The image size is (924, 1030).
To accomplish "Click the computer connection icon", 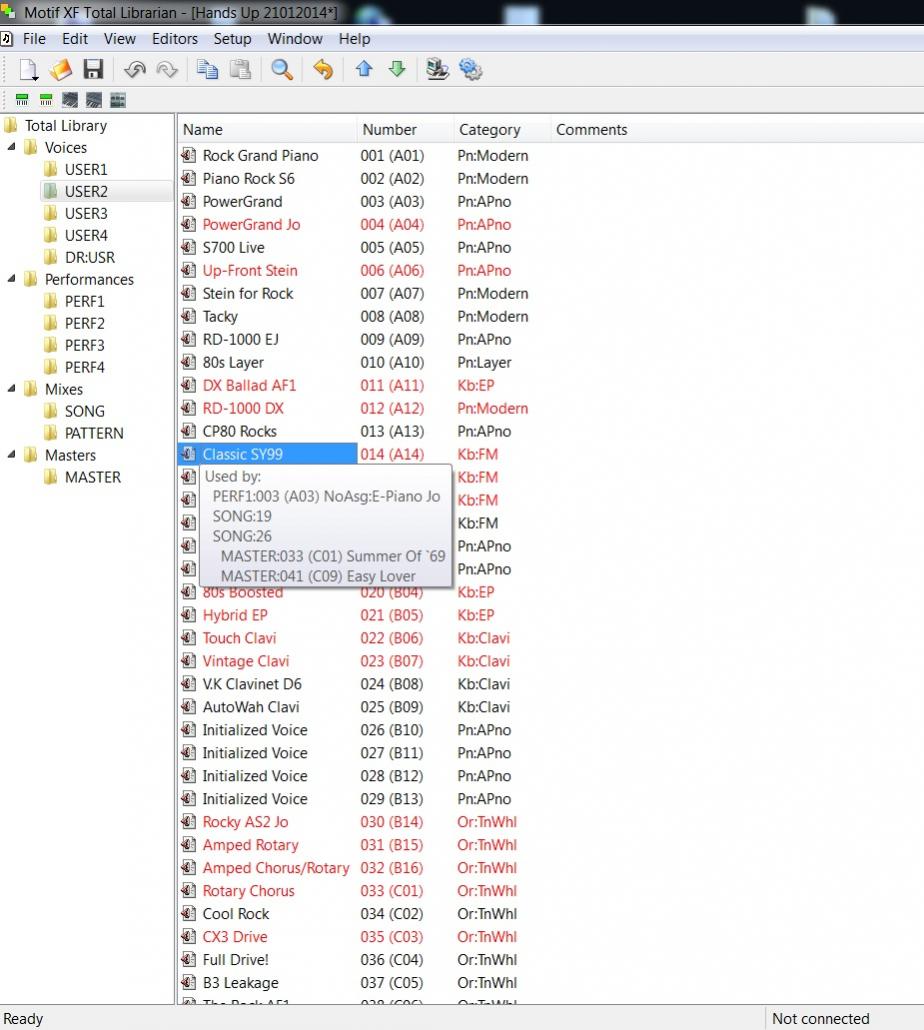I will (437, 69).
